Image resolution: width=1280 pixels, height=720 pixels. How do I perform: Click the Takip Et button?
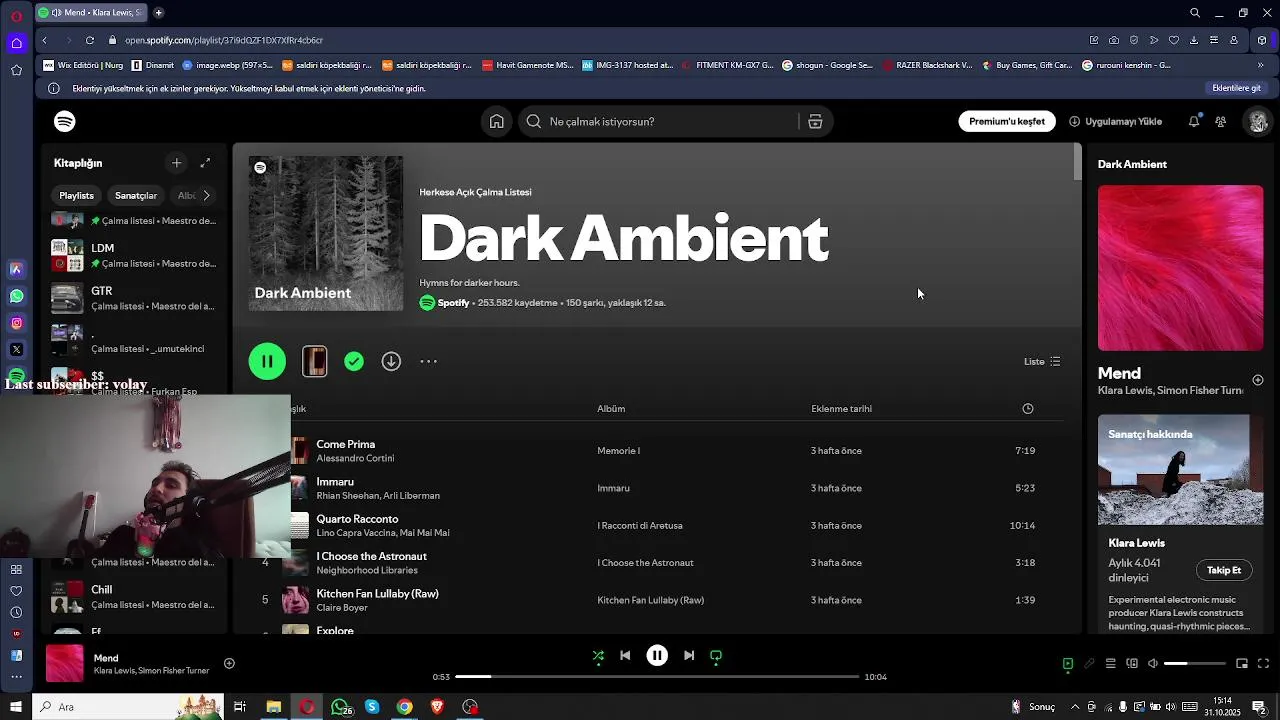pyautogui.click(x=1223, y=570)
